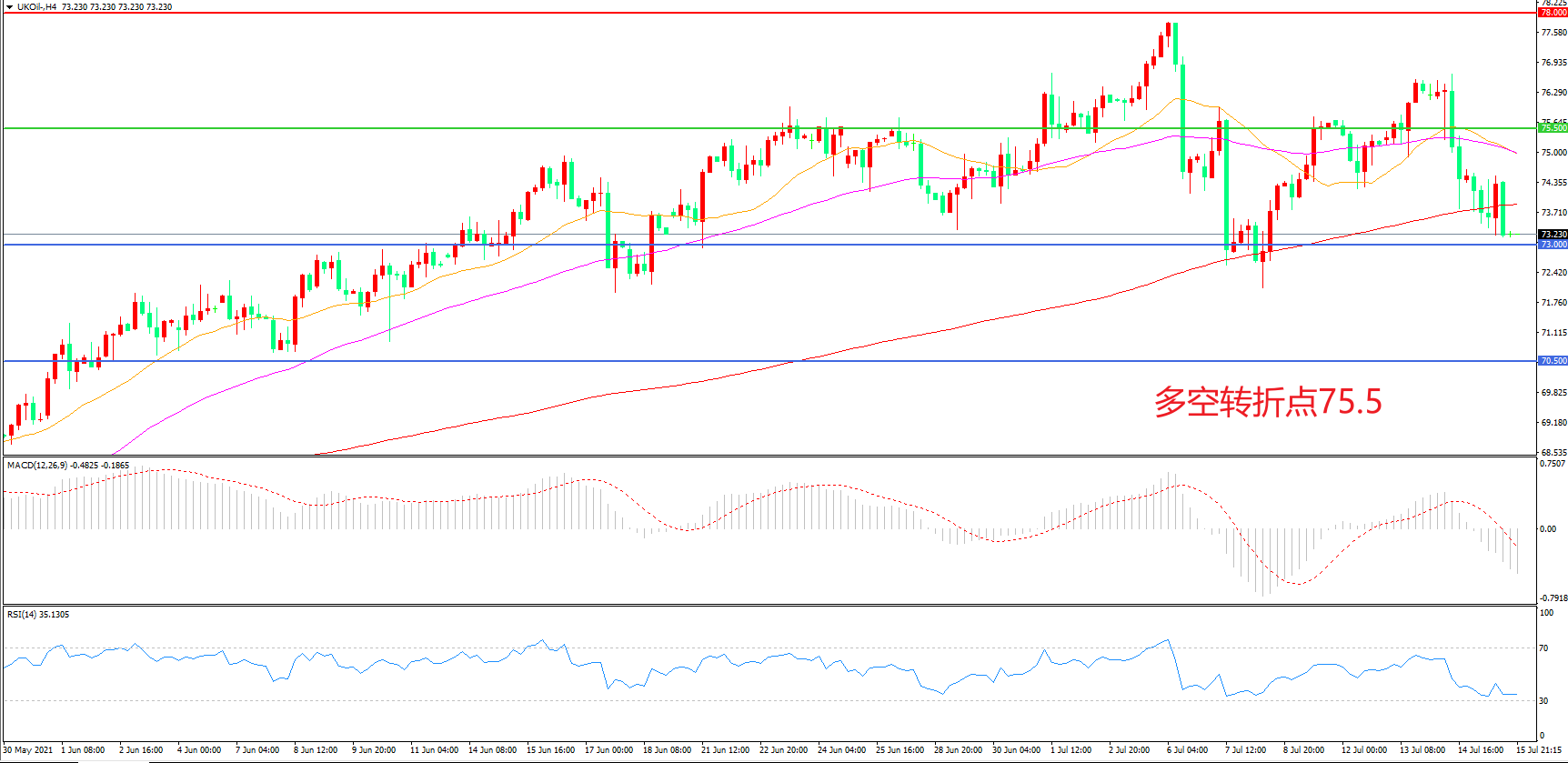Select the green 75.500 price label
Image resolution: width=1568 pixels, height=763 pixels.
click(x=1553, y=128)
